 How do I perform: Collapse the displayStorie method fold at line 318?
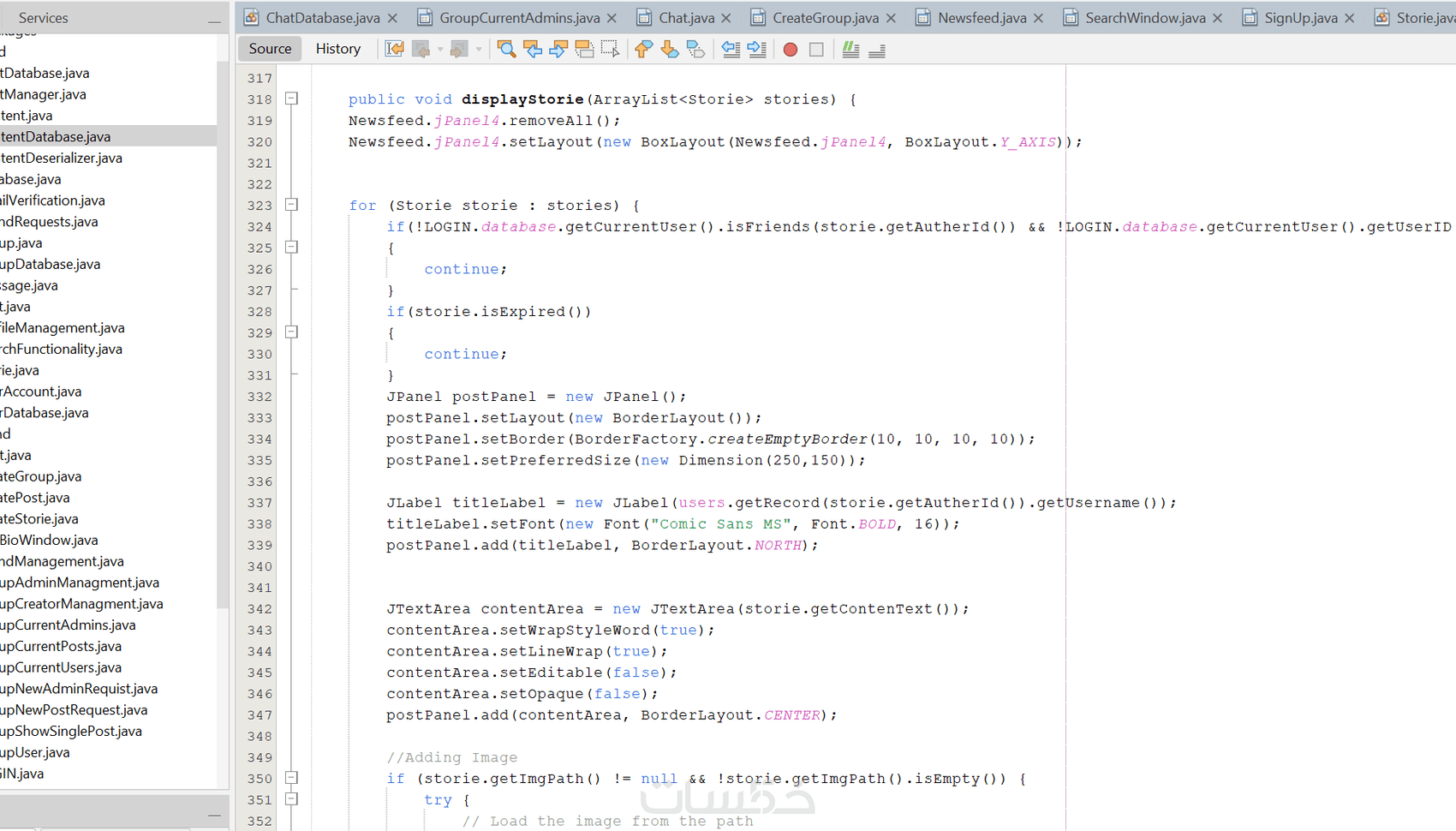292,99
